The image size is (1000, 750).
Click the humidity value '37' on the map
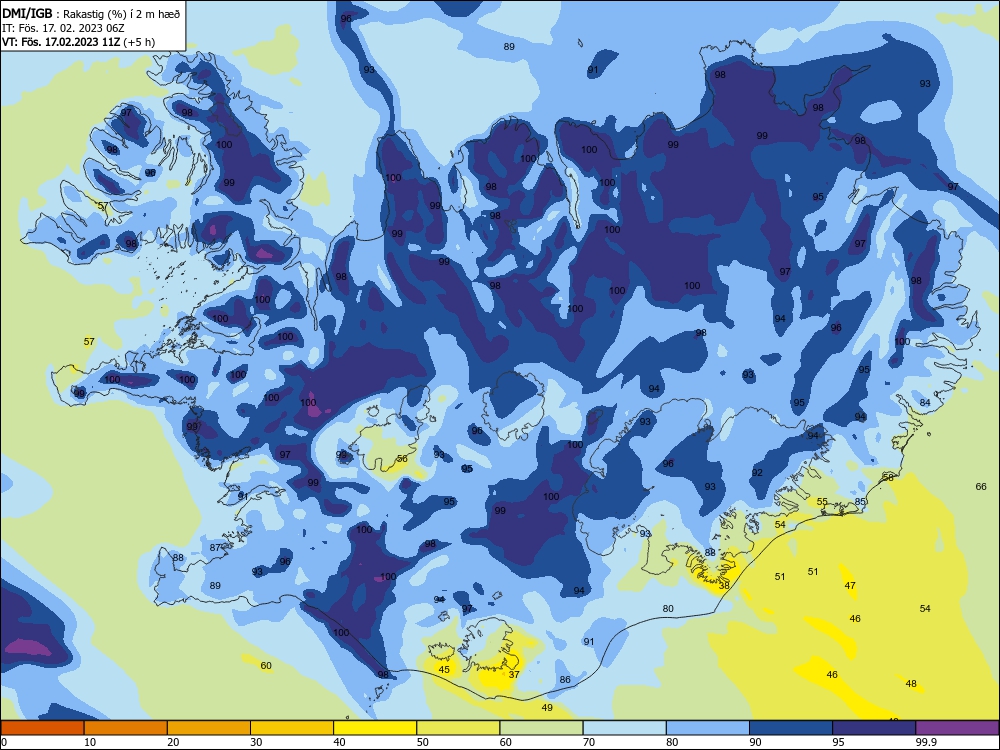(514, 674)
